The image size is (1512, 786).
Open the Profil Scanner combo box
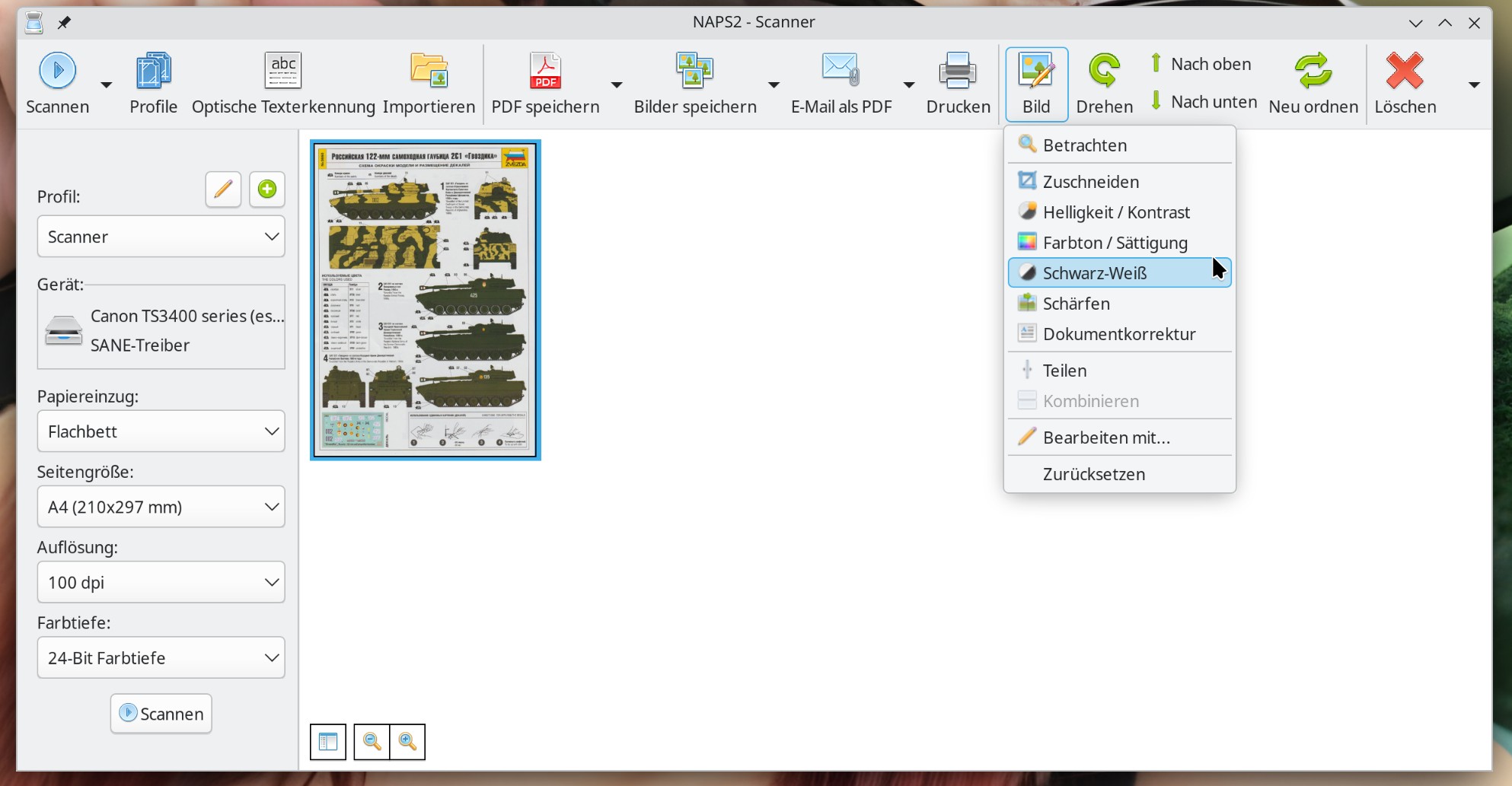click(161, 237)
